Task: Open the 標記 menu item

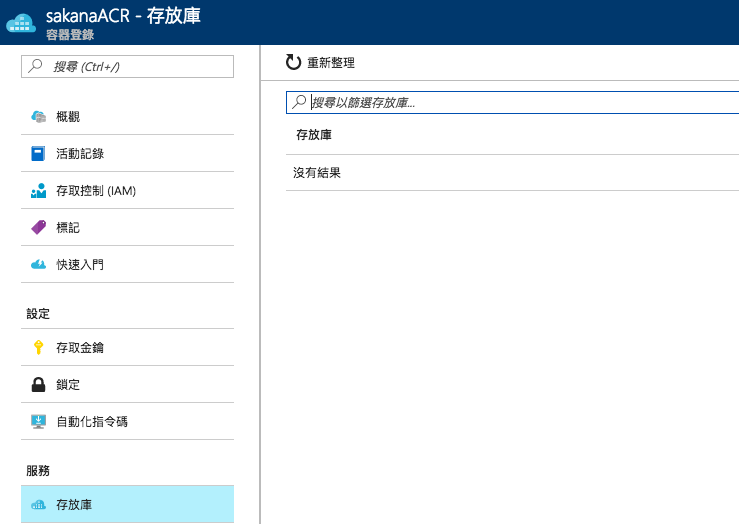Action: (127, 227)
